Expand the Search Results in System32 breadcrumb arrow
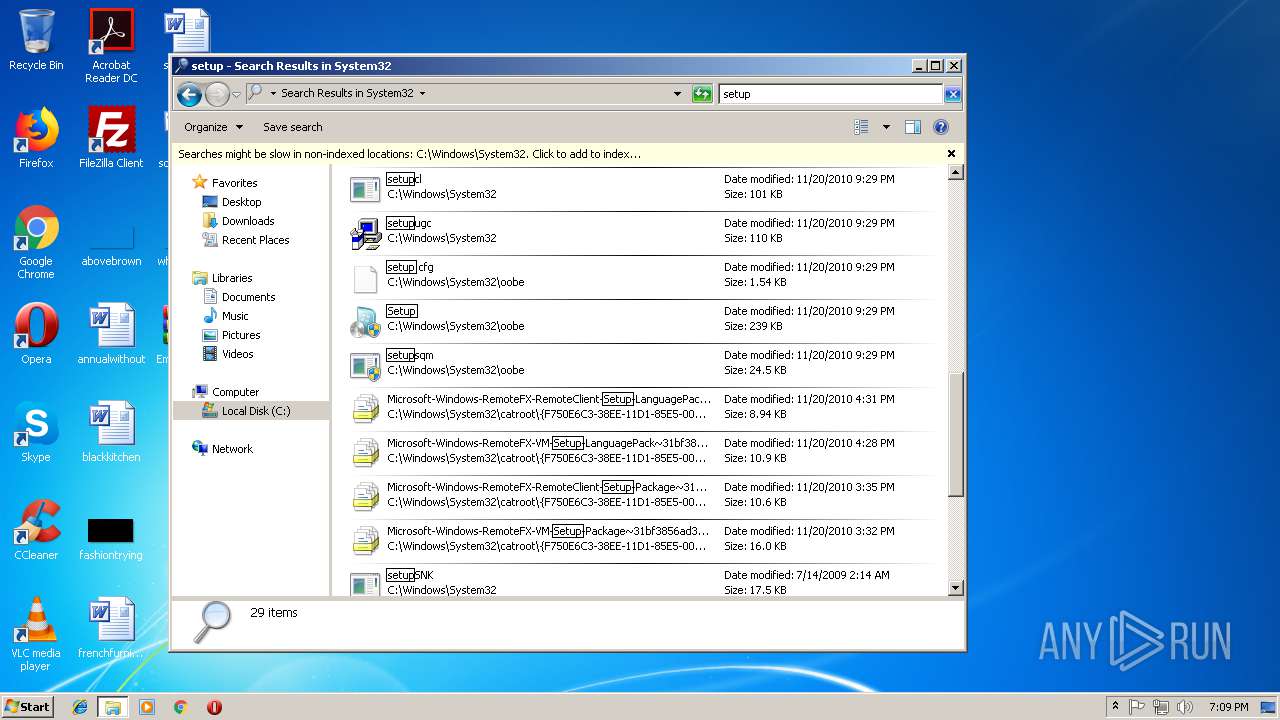The image size is (1280, 720). tap(422, 94)
